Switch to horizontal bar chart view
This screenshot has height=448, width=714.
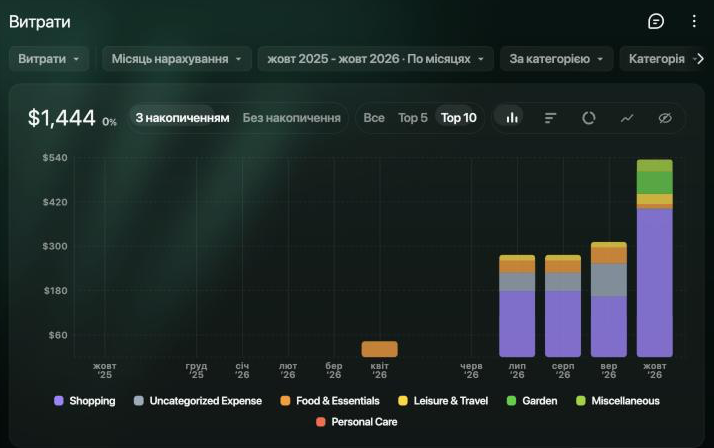pyautogui.click(x=550, y=118)
